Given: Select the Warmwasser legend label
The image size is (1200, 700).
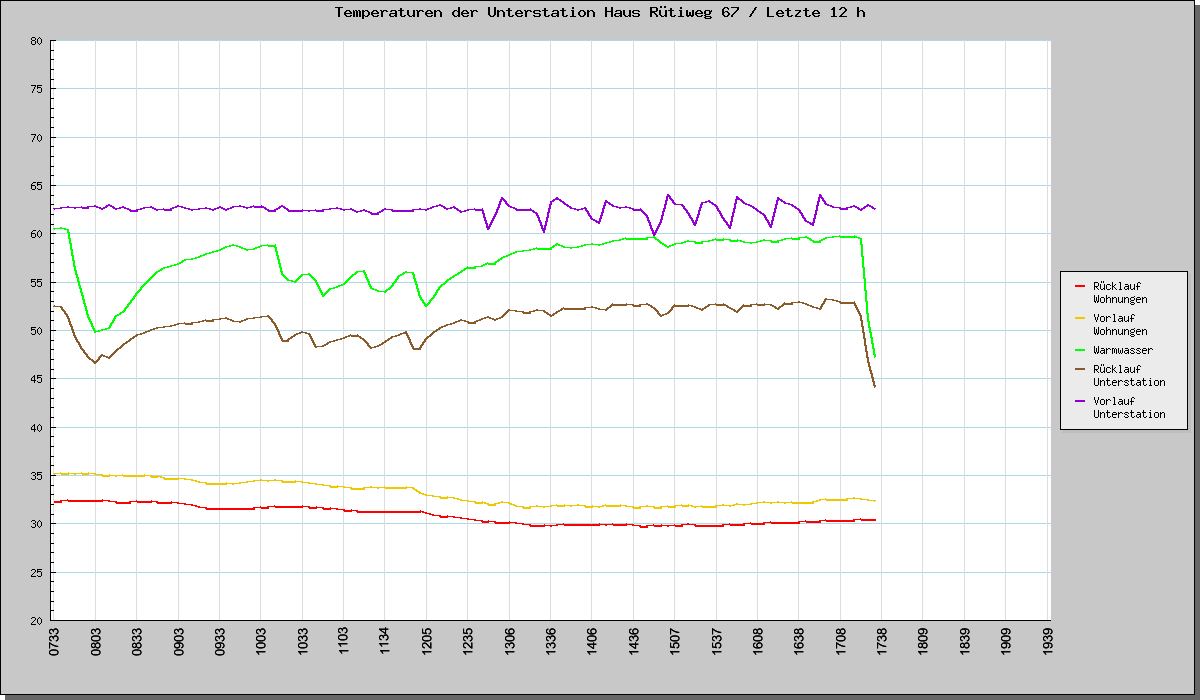Looking at the screenshot, I should tap(1122, 351).
